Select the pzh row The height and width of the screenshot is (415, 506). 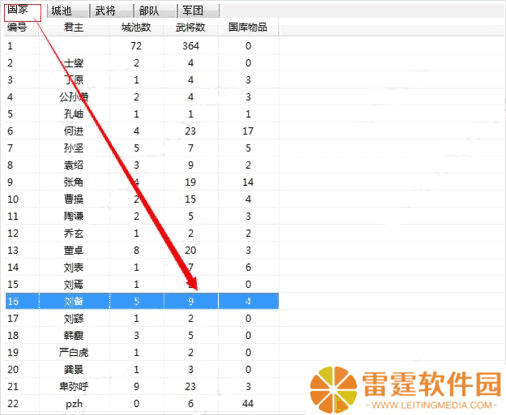coord(142,404)
